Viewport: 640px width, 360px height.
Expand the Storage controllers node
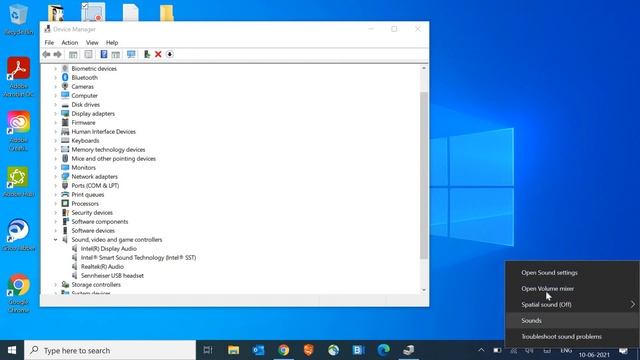tap(56, 284)
